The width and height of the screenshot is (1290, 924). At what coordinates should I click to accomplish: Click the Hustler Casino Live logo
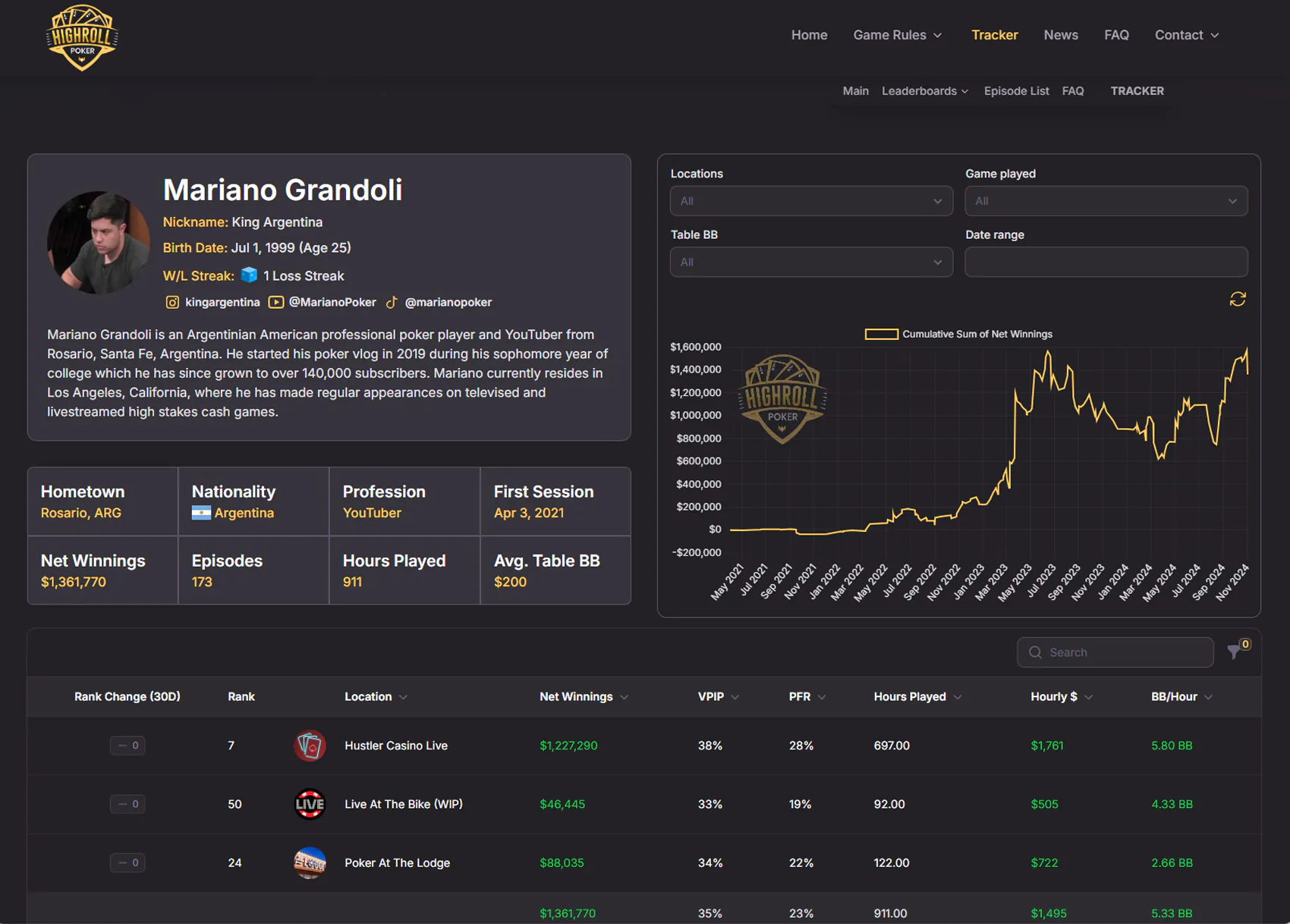[x=310, y=746]
